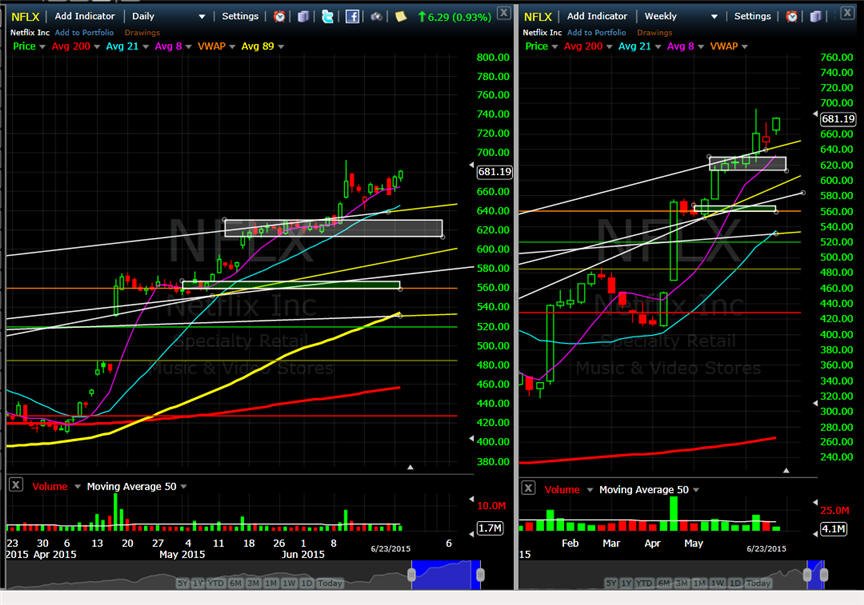Close the Daily chart panel
This screenshot has width=864, height=605.
tap(504, 13)
